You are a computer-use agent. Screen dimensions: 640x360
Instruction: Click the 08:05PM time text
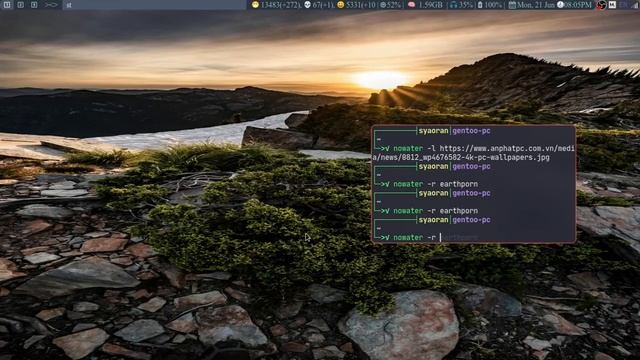[x=578, y=5]
